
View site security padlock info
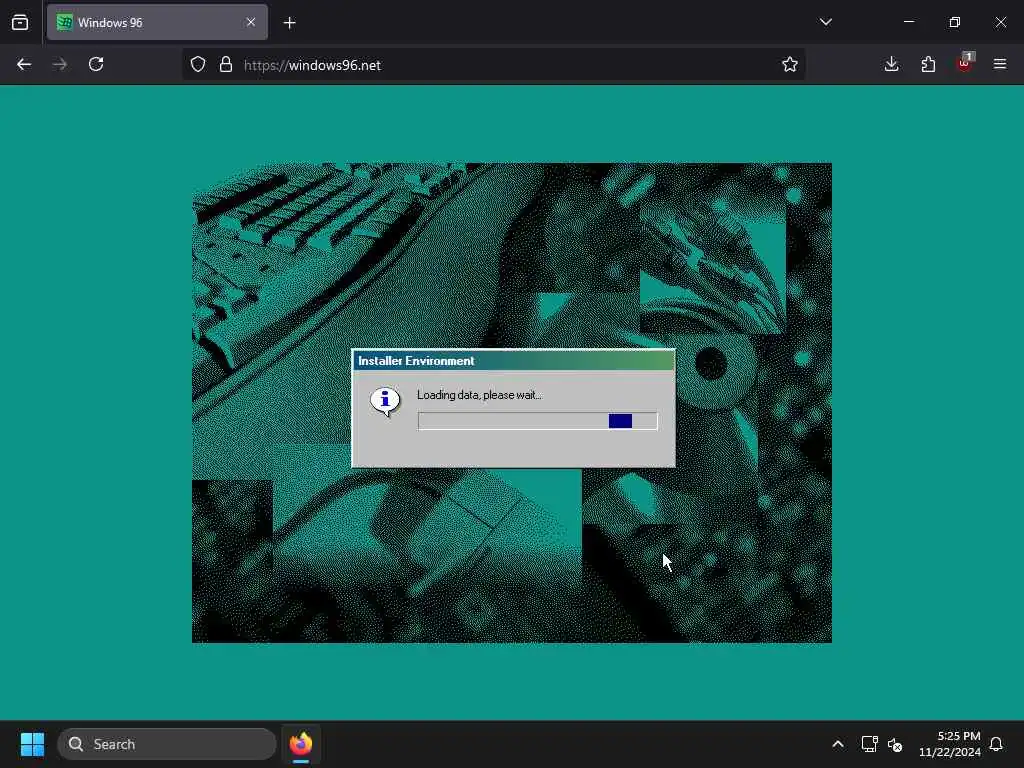click(226, 64)
